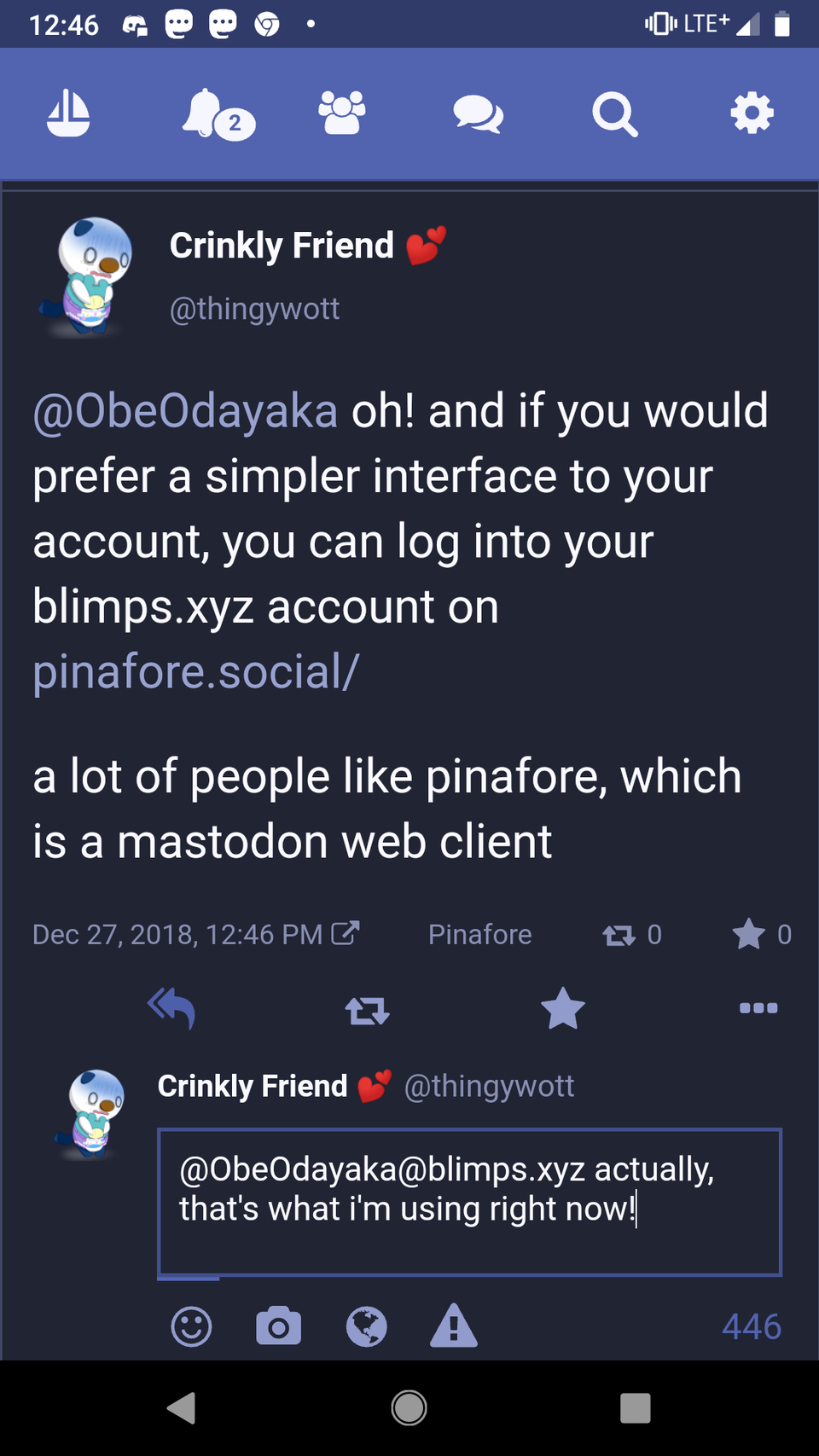Click the @ObeOdayaka mention link
This screenshot has height=1456, width=819.
185,411
